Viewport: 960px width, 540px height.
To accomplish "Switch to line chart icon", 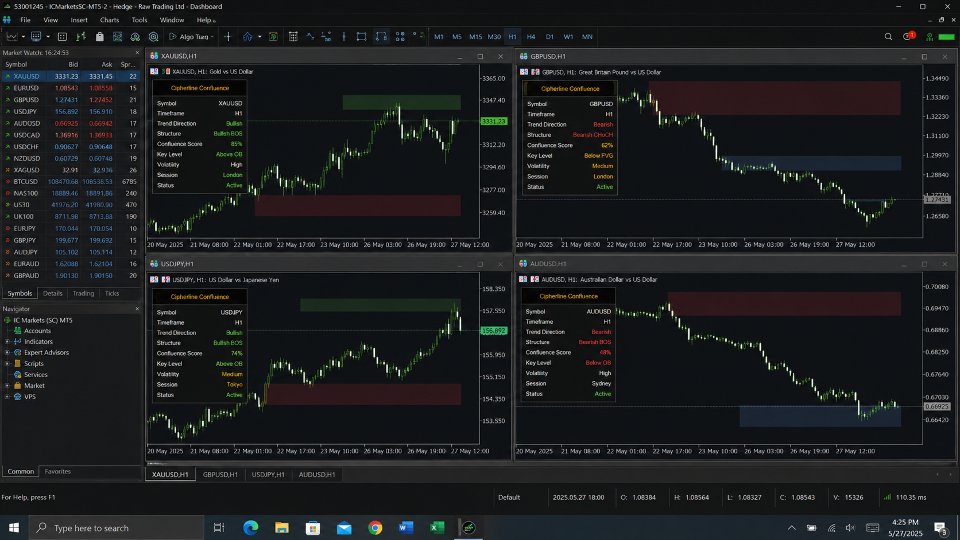I will pyautogui.click(x=310, y=37).
